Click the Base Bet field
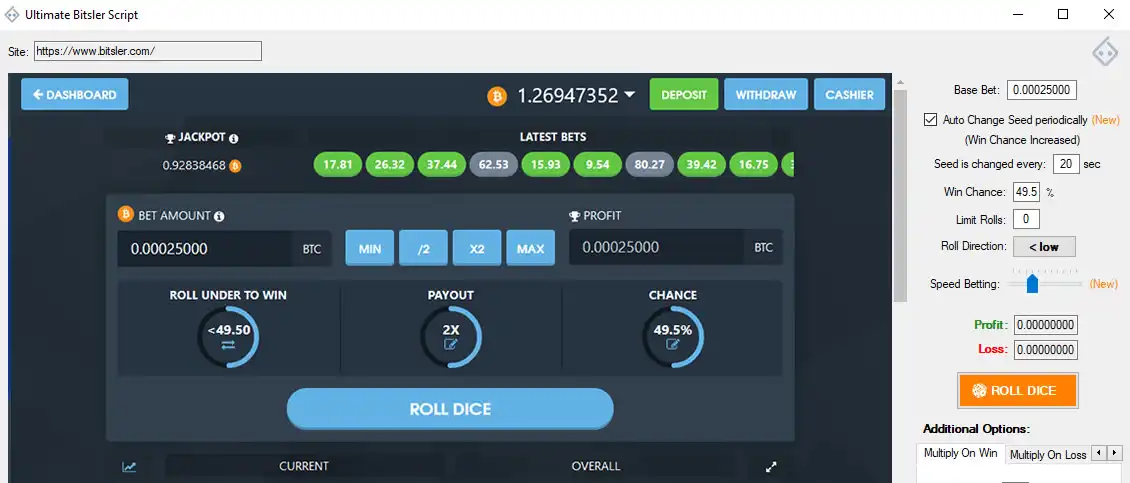 pos(1041,90)
